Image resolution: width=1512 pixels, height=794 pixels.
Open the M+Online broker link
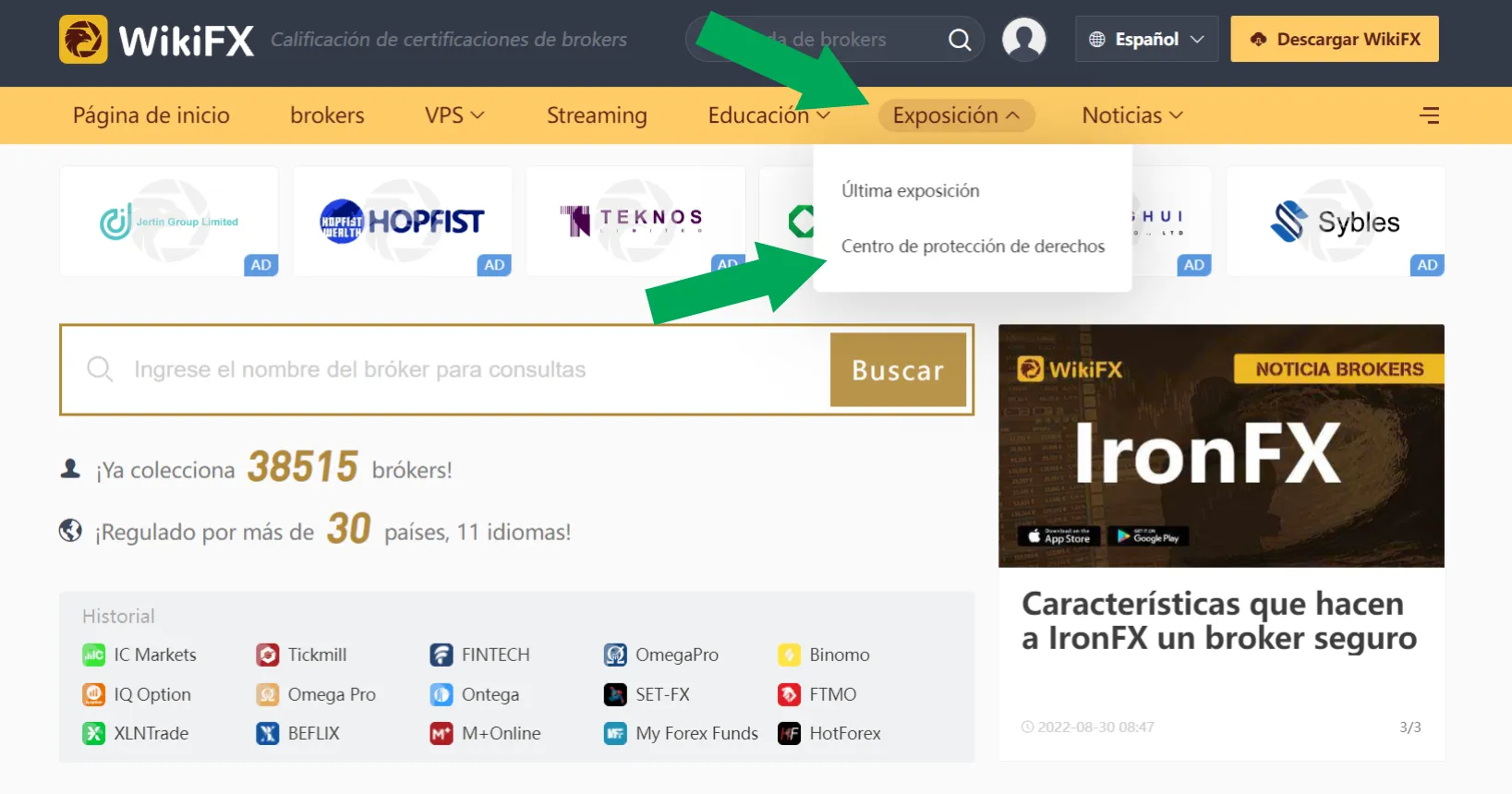tap(502, 733)
